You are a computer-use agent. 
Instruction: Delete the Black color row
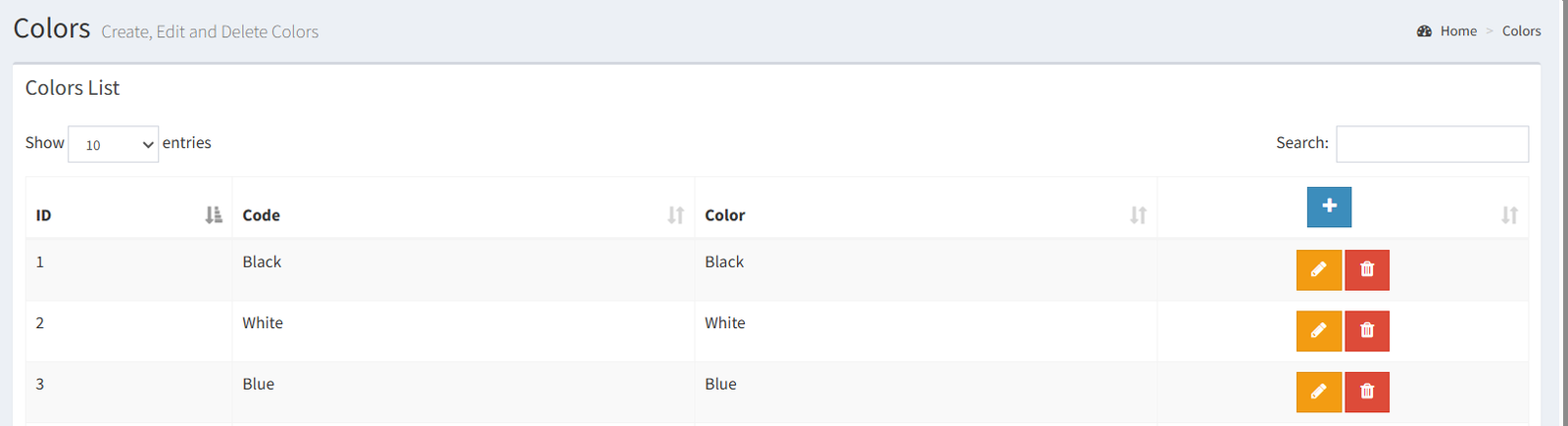tap(1367, 270)
